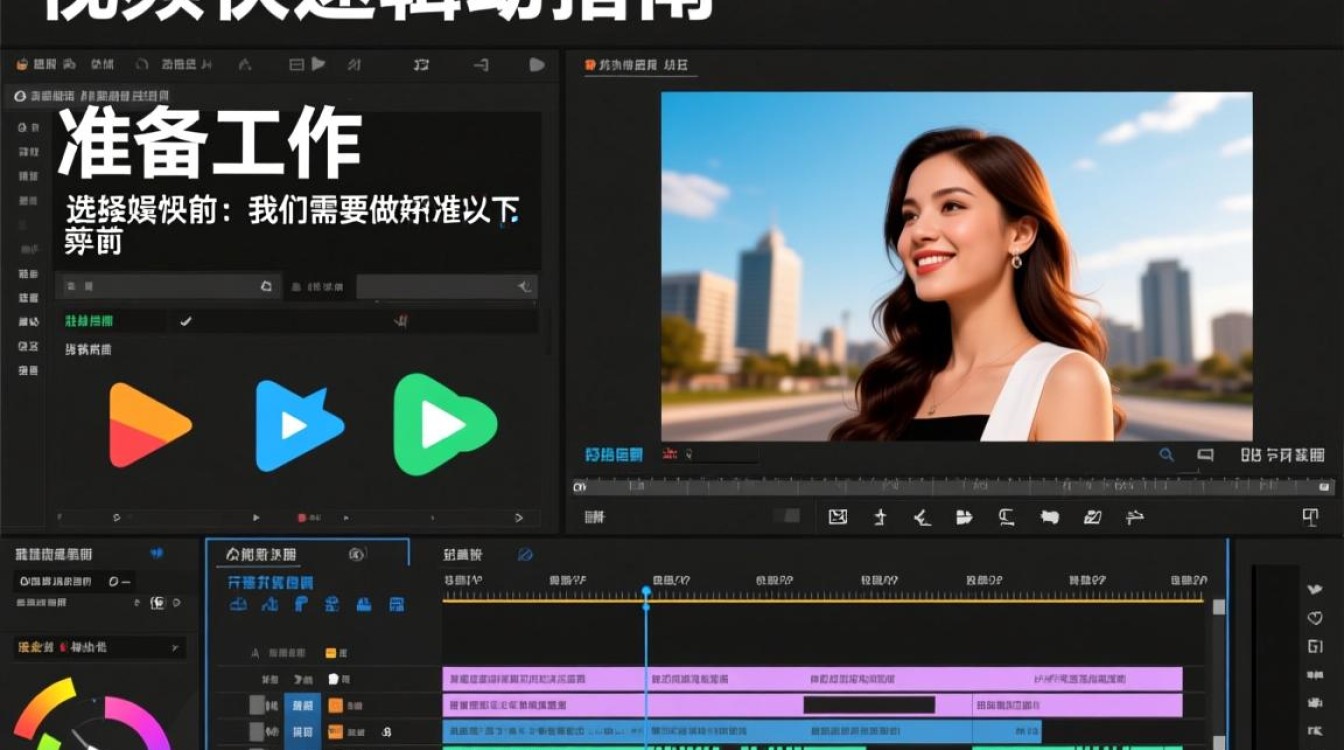
Task: Open the timeline sequence tab
Action: [463, 554]
